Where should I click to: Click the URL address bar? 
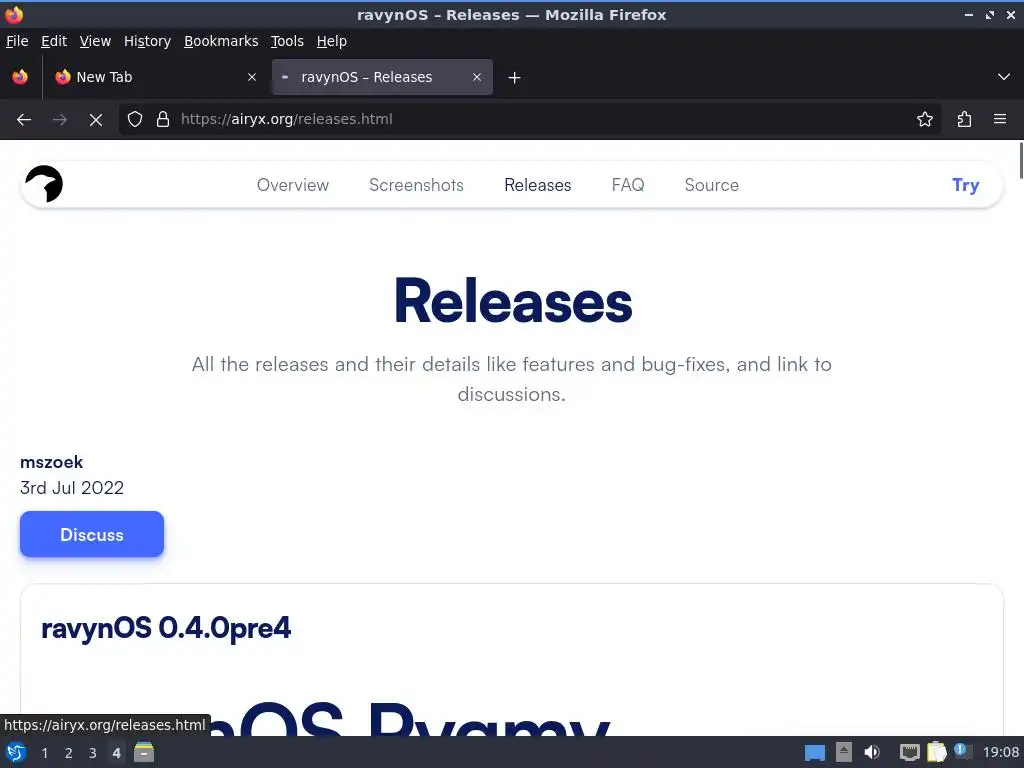530,119
